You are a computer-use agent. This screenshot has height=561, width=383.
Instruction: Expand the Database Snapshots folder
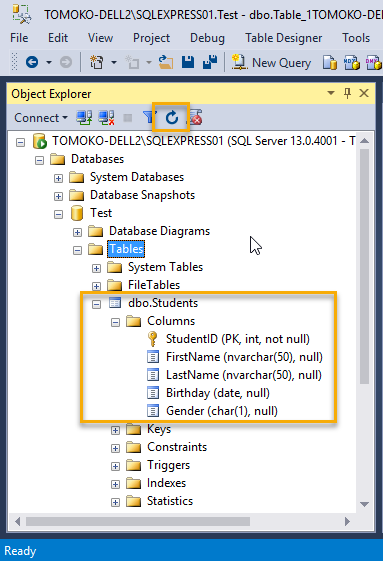[x=58, y=196]
